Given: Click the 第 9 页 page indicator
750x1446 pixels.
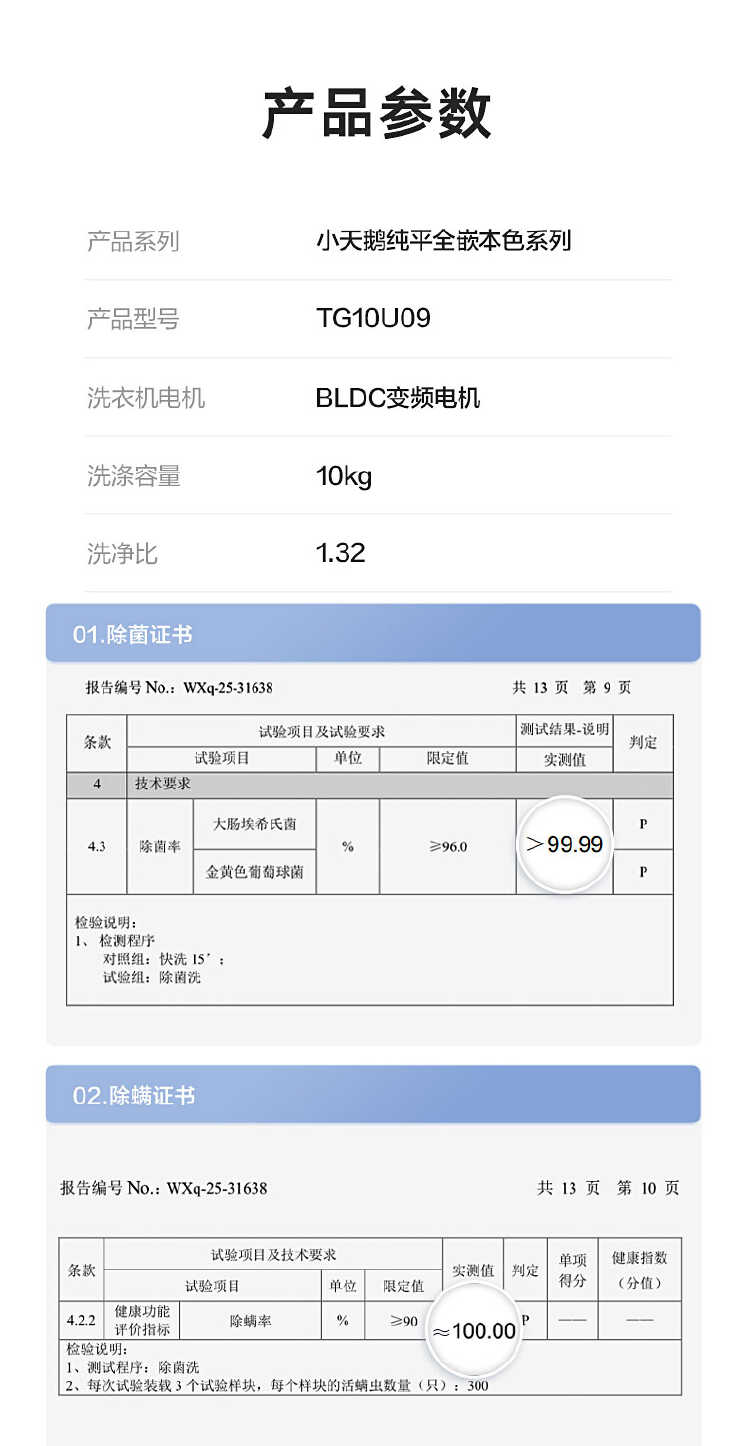Looking at the screenshot, I should click(x=607, y=688).
